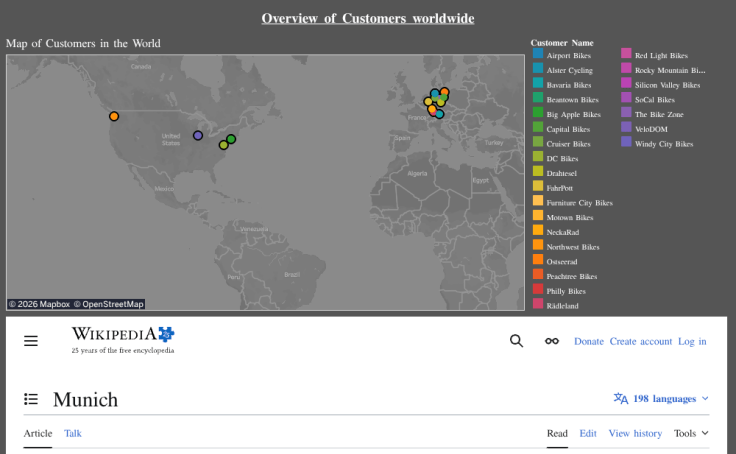Viewport: 736px width, 454px height.
Task: Select the Northwest Bikes legend swatch
Action: pyautogui.click(x=538, y=245)
